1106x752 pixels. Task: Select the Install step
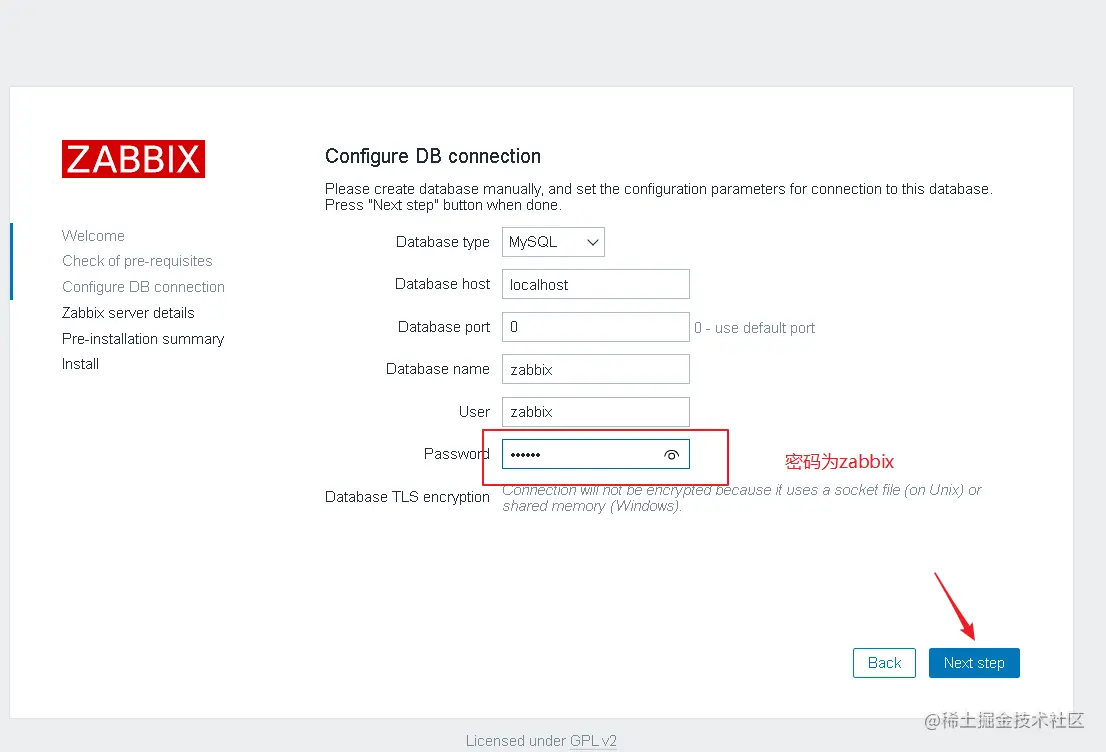tap(80, 364)
